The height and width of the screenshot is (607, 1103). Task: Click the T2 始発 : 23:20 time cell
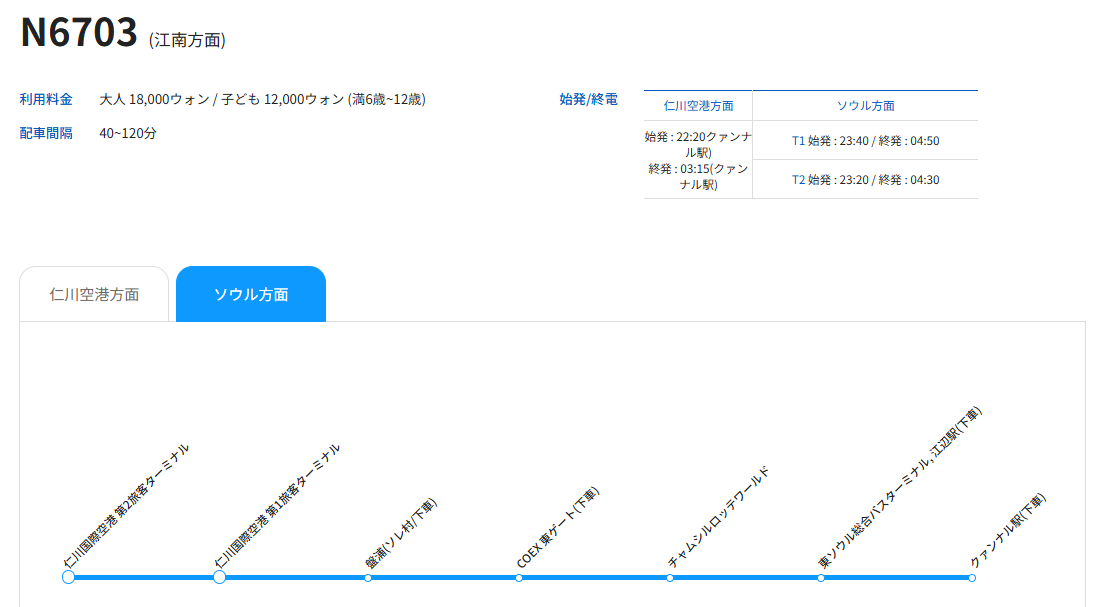click(866, 179)
